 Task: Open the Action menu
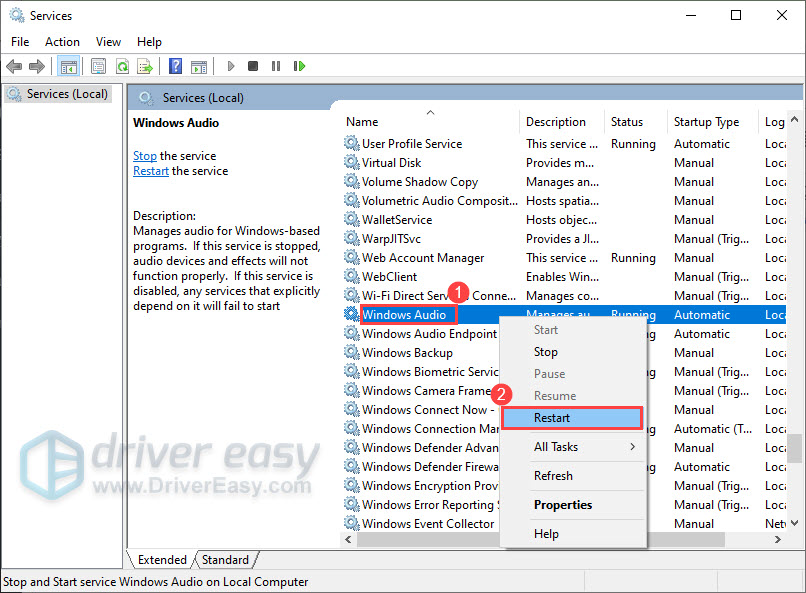(x=62, y=42)
